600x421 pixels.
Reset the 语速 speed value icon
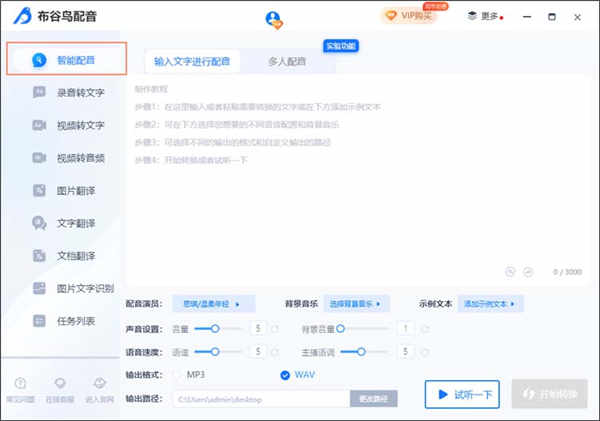tap(274, 352)
